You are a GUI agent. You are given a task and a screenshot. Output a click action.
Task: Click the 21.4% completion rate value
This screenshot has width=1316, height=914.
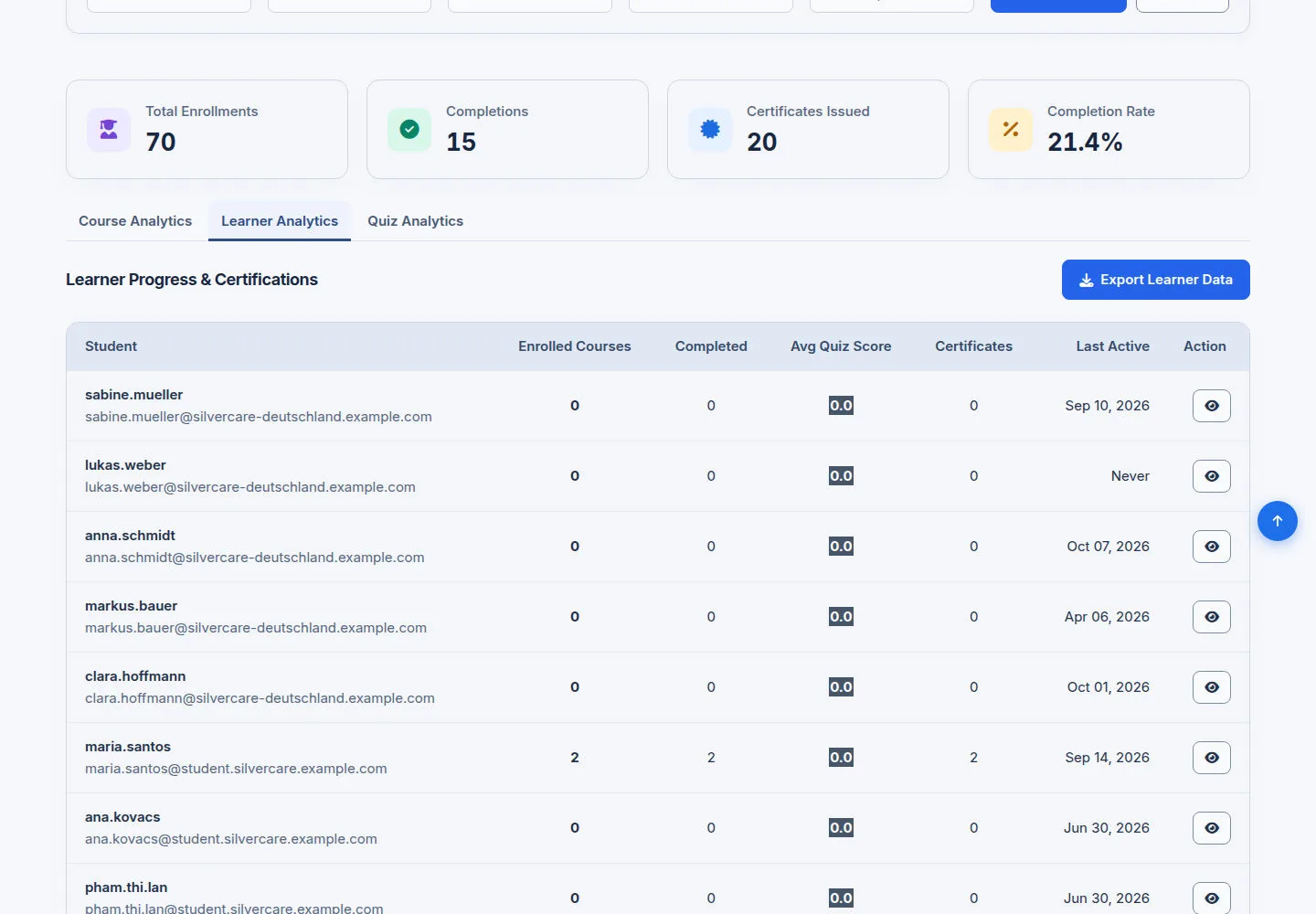tap(1085, 143)
